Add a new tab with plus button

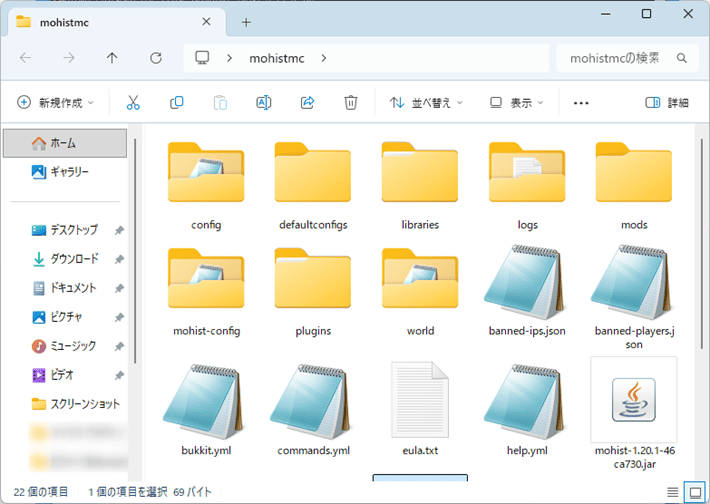pyautogui.click(x=246, y=22)
